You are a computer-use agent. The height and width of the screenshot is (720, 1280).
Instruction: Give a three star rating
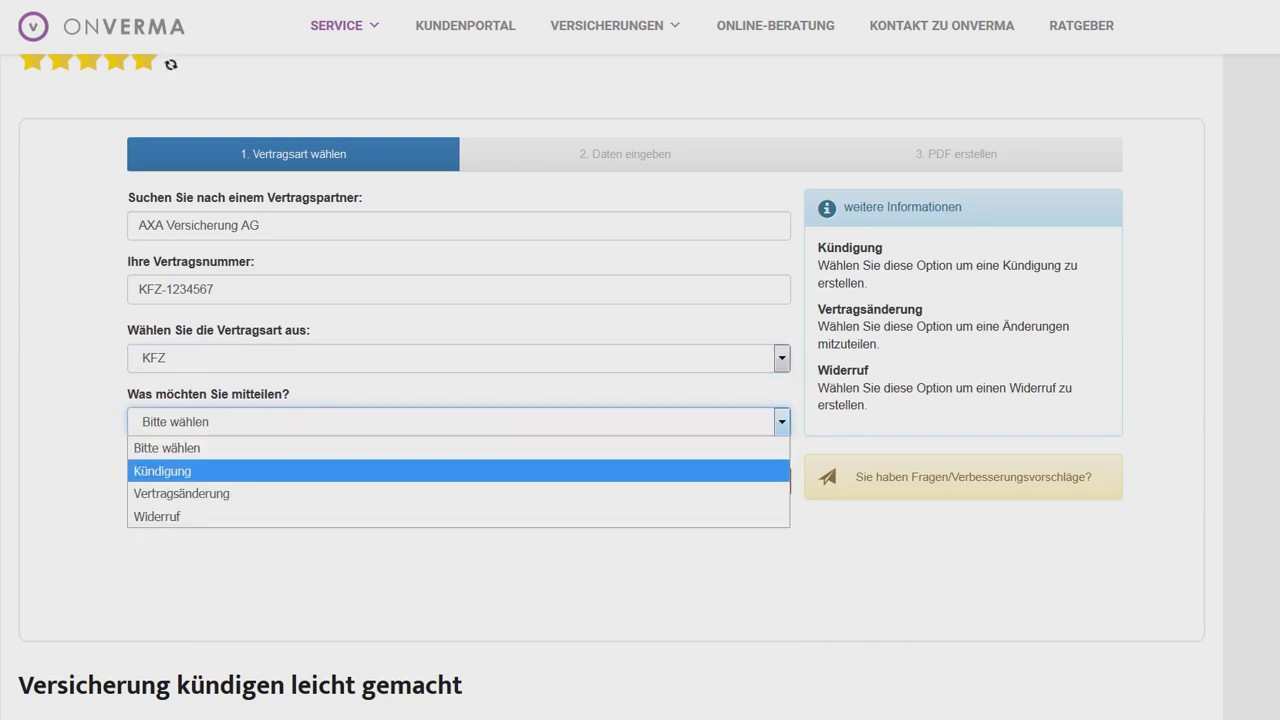(88, 61)
